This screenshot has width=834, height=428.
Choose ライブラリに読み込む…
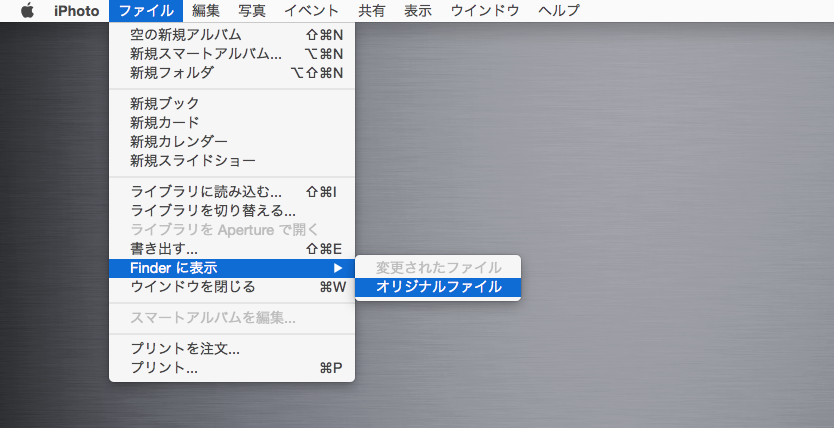[x=232, y=191]
